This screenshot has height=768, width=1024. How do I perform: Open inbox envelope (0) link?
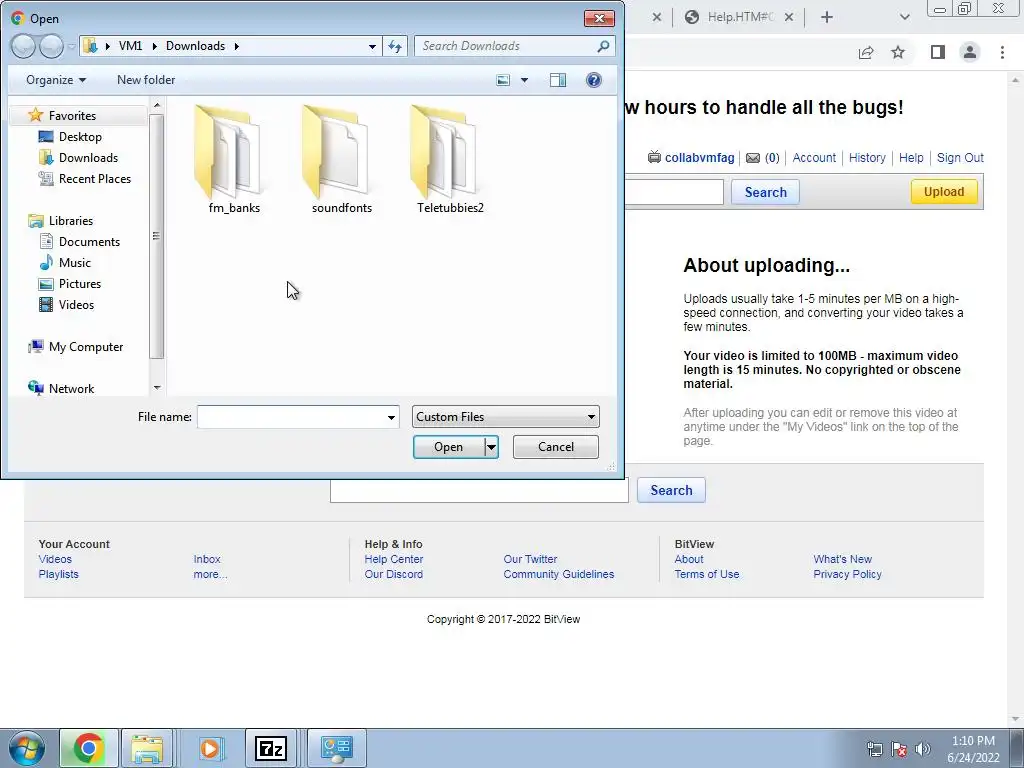763,157
